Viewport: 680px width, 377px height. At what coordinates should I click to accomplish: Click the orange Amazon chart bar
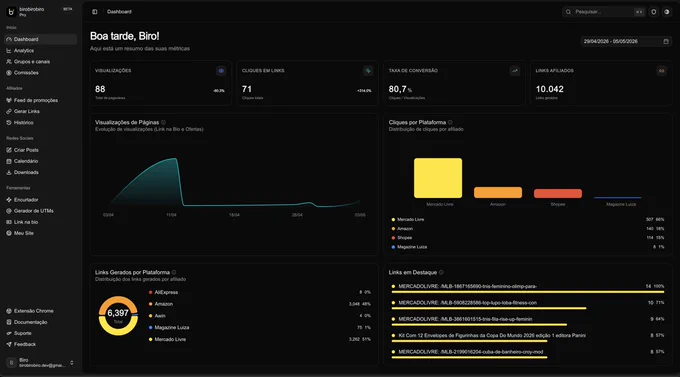(x=498, y=193)
